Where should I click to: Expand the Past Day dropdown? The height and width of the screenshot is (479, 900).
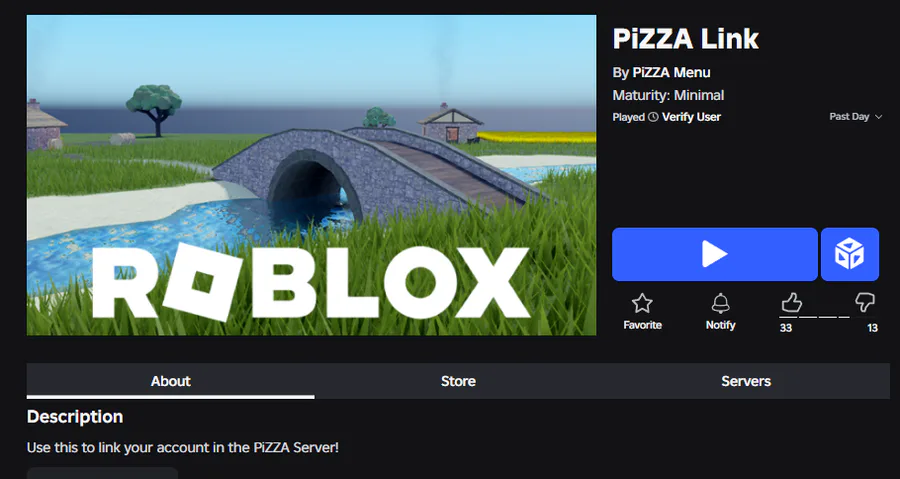pyautogui.click(x=855, y=116)
